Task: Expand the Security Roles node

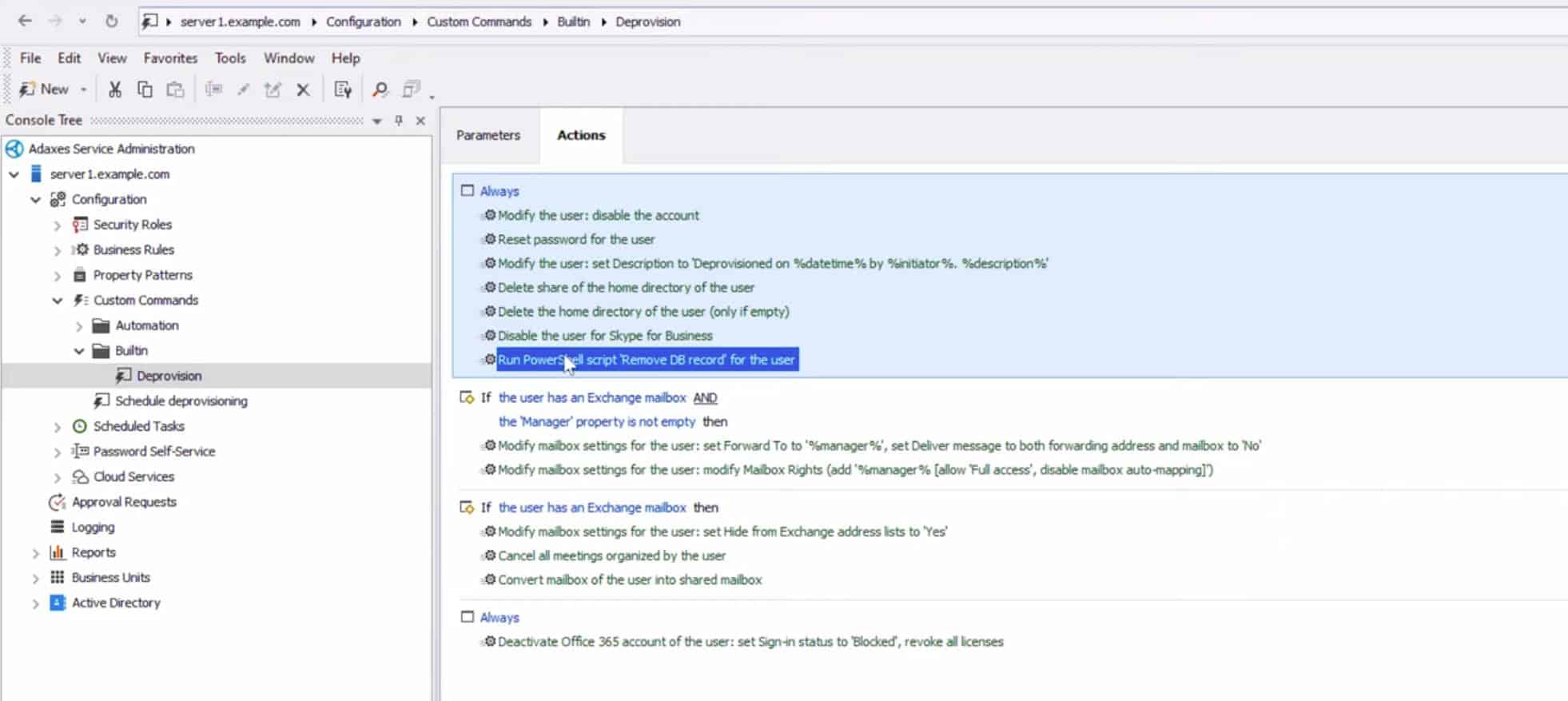Action: pyautogui.click(x=58, y=225)
